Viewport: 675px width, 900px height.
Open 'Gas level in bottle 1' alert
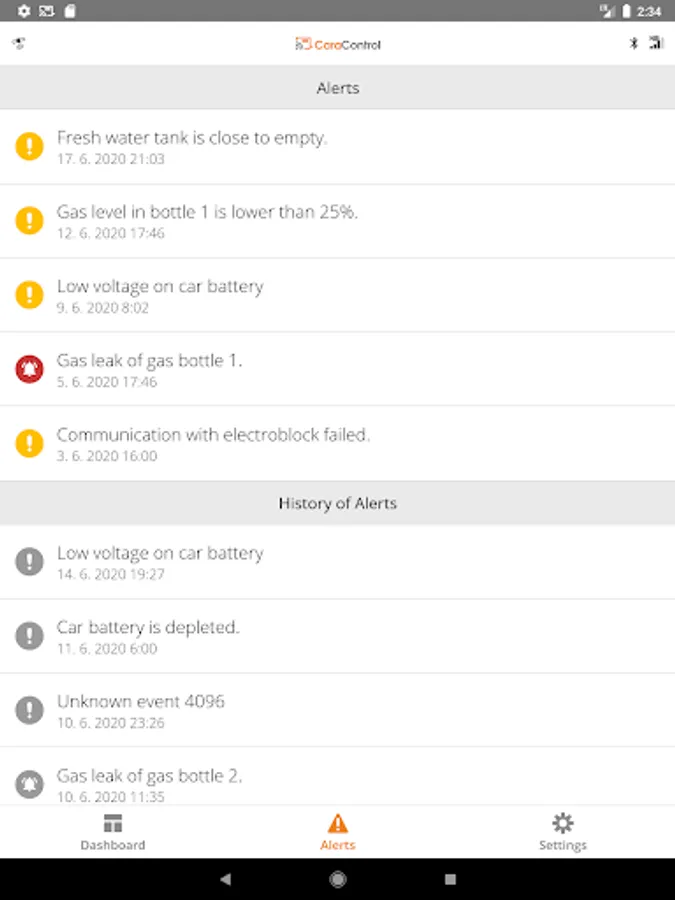tap(337, 221)
